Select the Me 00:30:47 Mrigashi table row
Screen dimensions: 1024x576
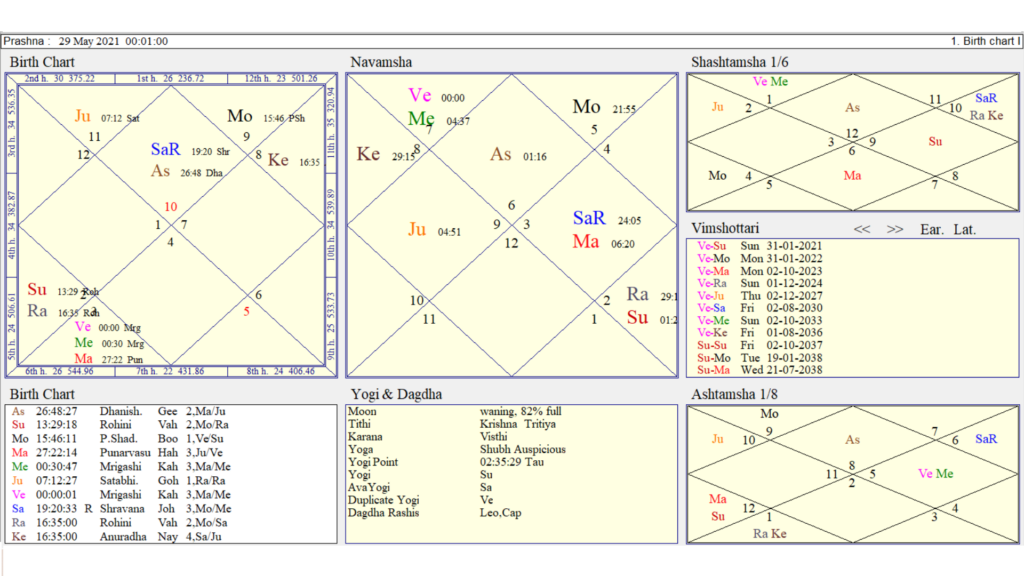pyautogui.click(x=121, y=467)
